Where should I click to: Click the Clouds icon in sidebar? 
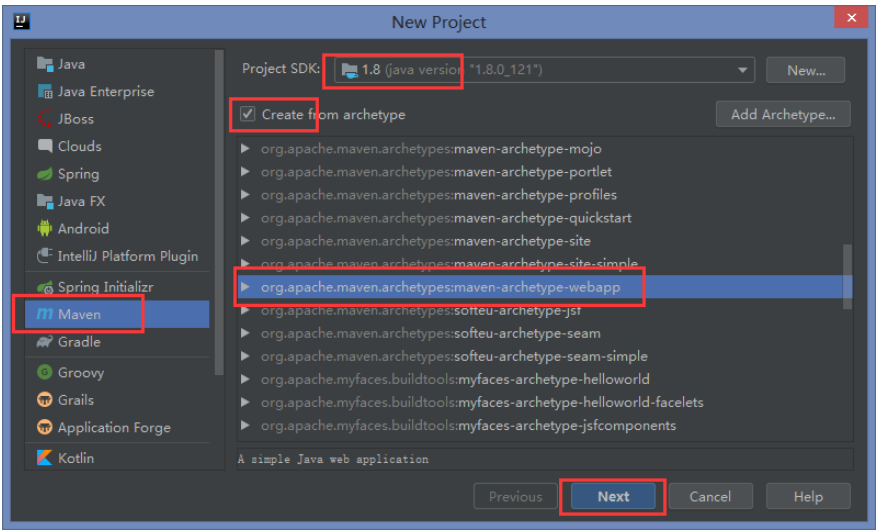pyautogui.click(x=44, y=146)
